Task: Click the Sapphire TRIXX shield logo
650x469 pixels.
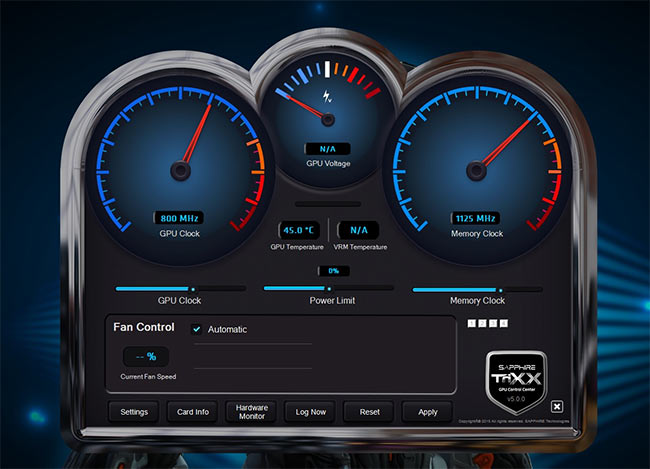Action: coord(513,379)
